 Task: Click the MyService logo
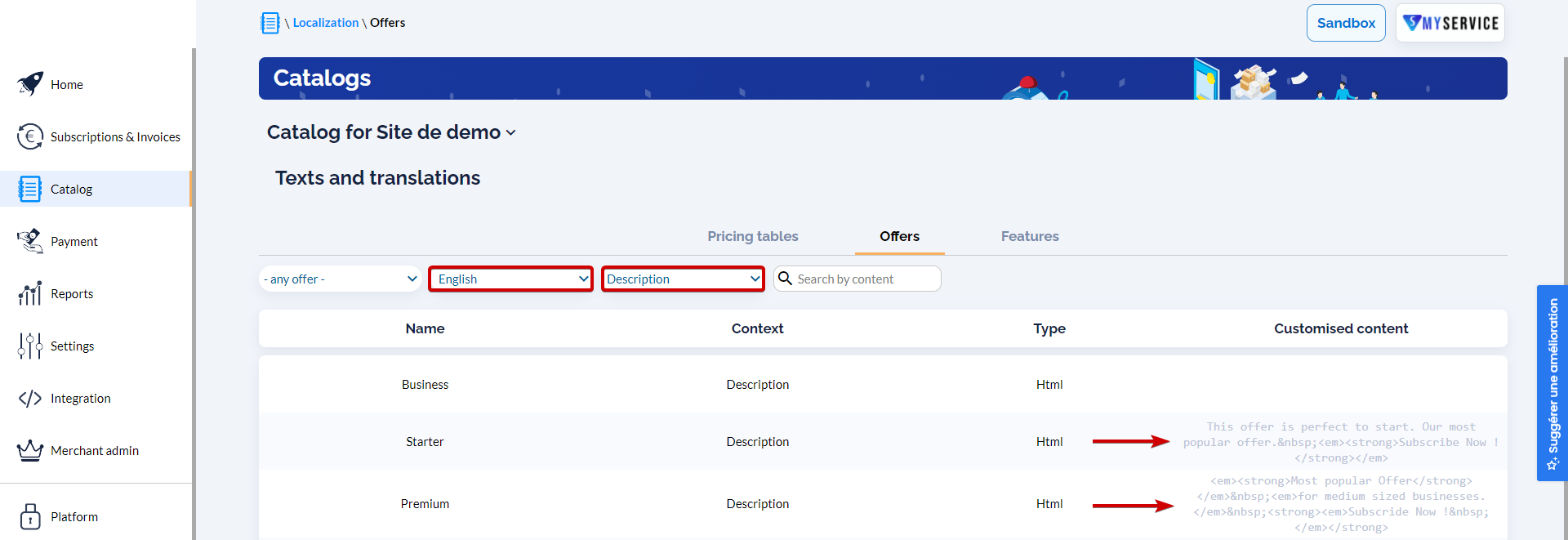click(x=1450, y=23)
